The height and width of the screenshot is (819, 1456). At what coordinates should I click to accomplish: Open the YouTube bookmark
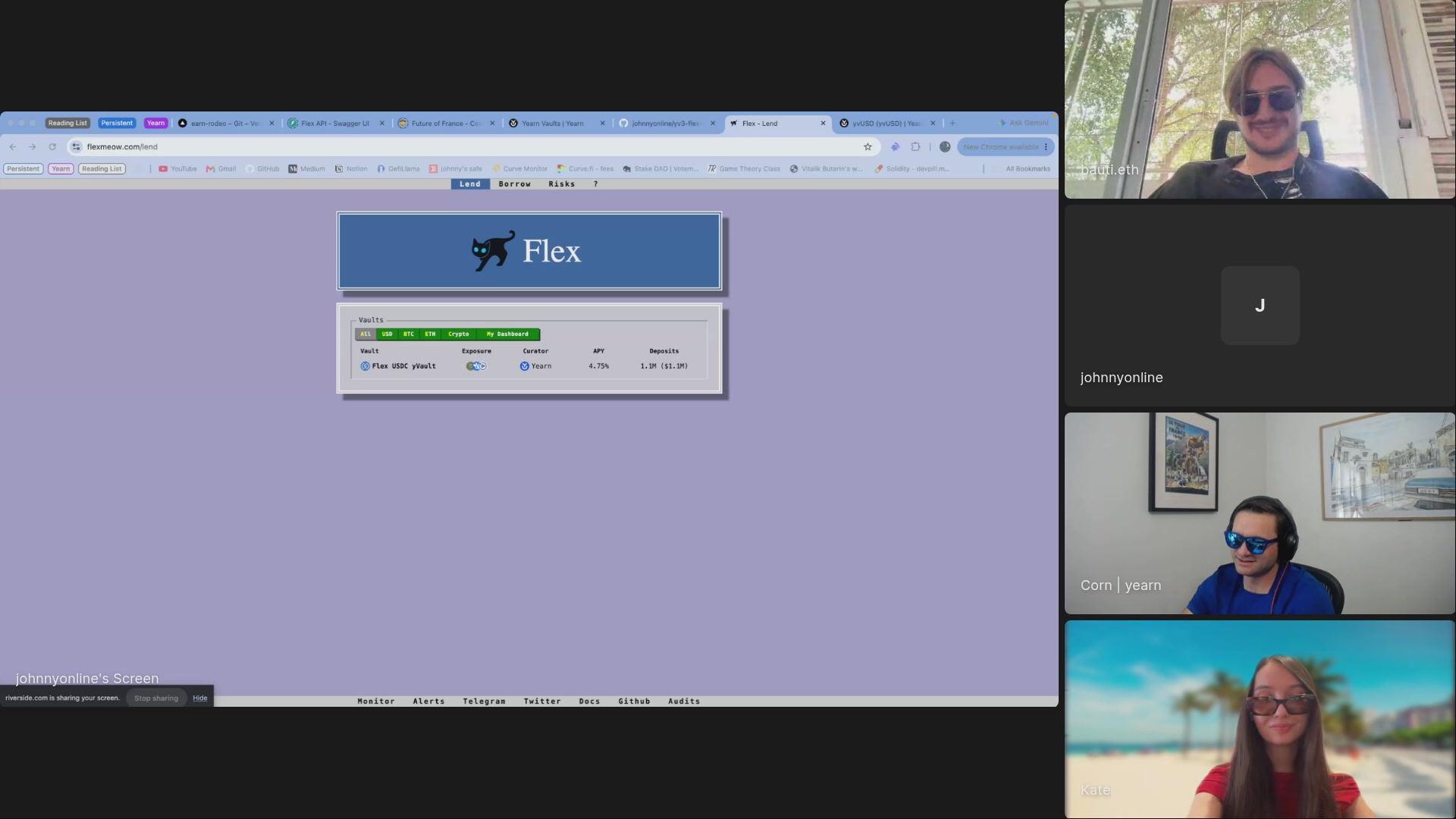click(x=177, y=169)
